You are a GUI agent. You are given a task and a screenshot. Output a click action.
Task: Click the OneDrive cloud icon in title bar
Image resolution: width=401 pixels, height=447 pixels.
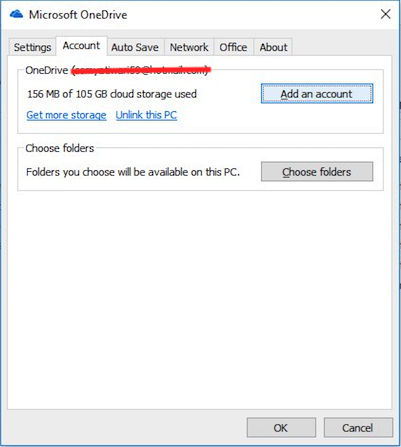click(16, 14)
